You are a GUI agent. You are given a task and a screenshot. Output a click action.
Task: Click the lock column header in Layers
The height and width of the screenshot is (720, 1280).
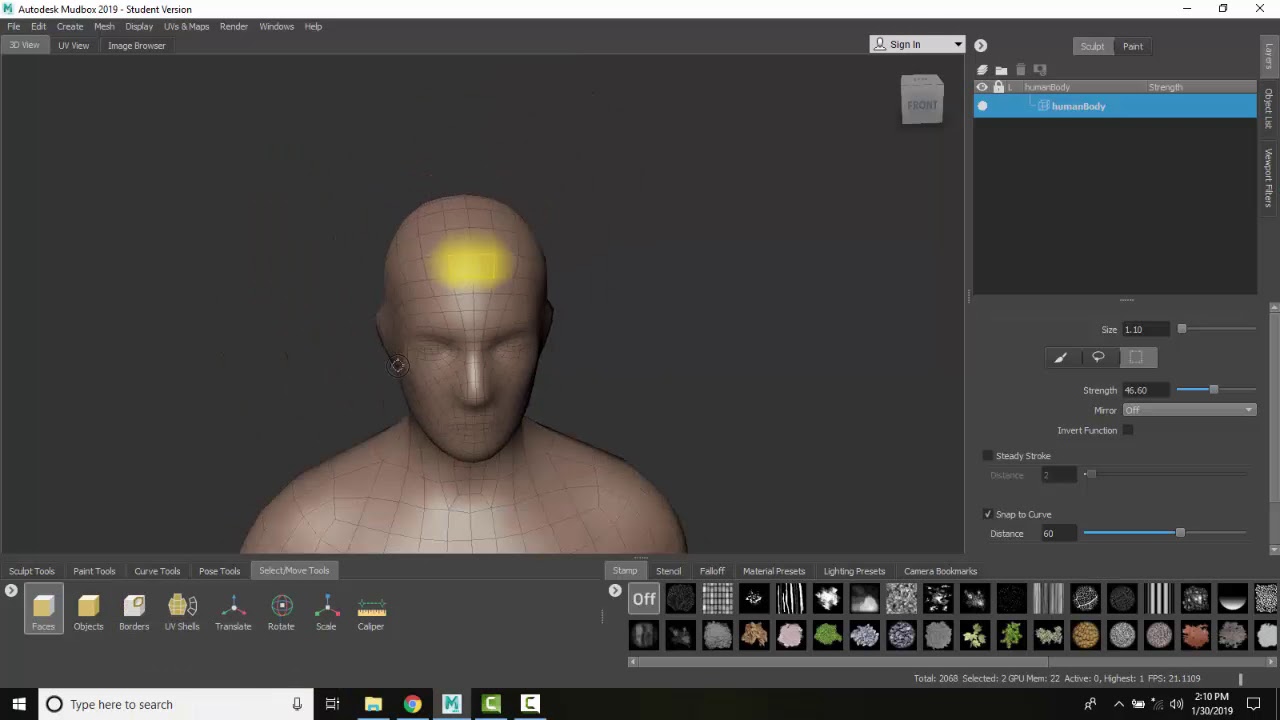pos(998,87)
